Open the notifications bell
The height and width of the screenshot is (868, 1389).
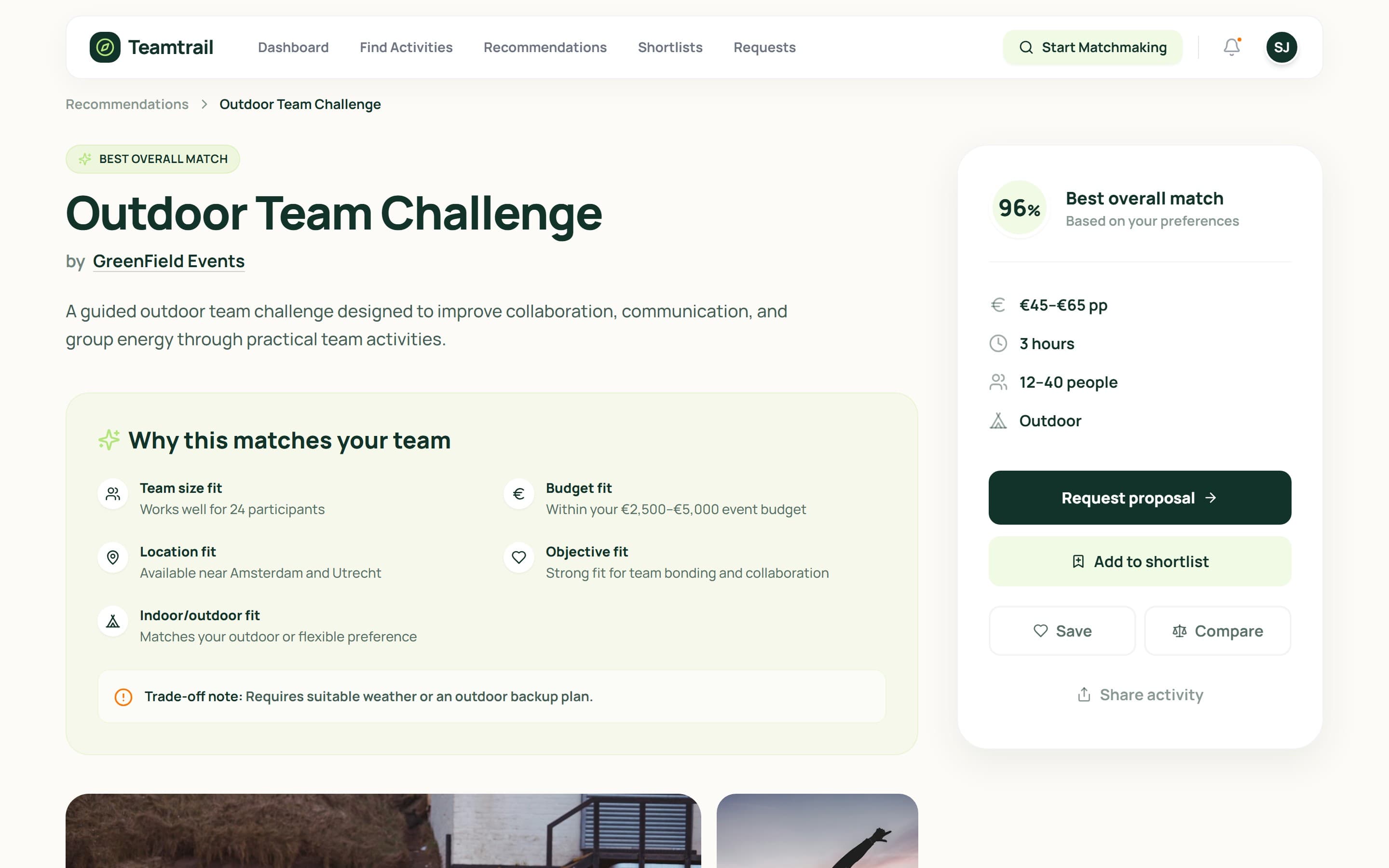1231,47
